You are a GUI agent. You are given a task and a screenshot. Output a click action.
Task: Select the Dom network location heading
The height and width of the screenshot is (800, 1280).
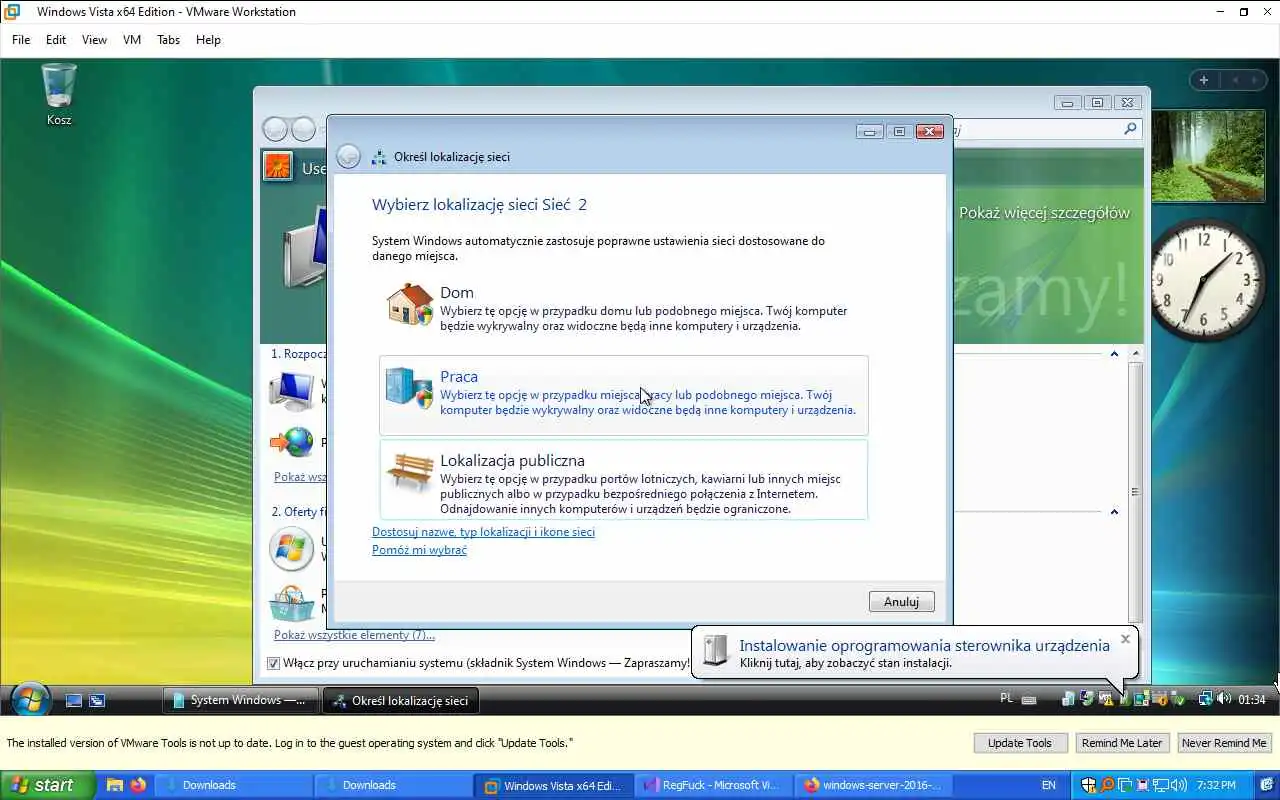(x=457, y=293)
